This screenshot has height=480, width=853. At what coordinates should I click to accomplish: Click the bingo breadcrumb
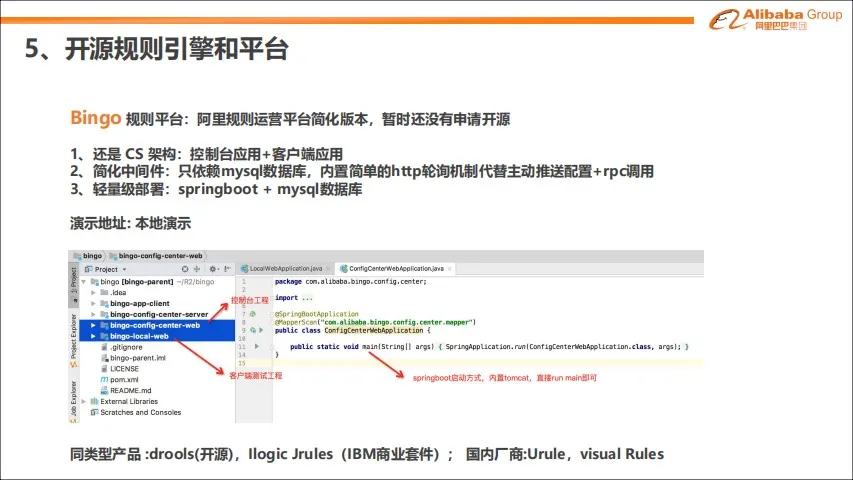point(88,256)
